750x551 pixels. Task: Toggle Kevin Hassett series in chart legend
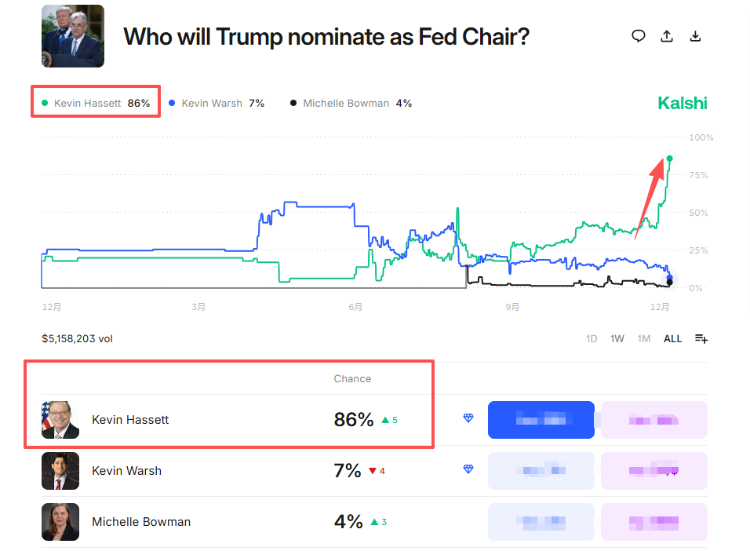coord(97,103)
